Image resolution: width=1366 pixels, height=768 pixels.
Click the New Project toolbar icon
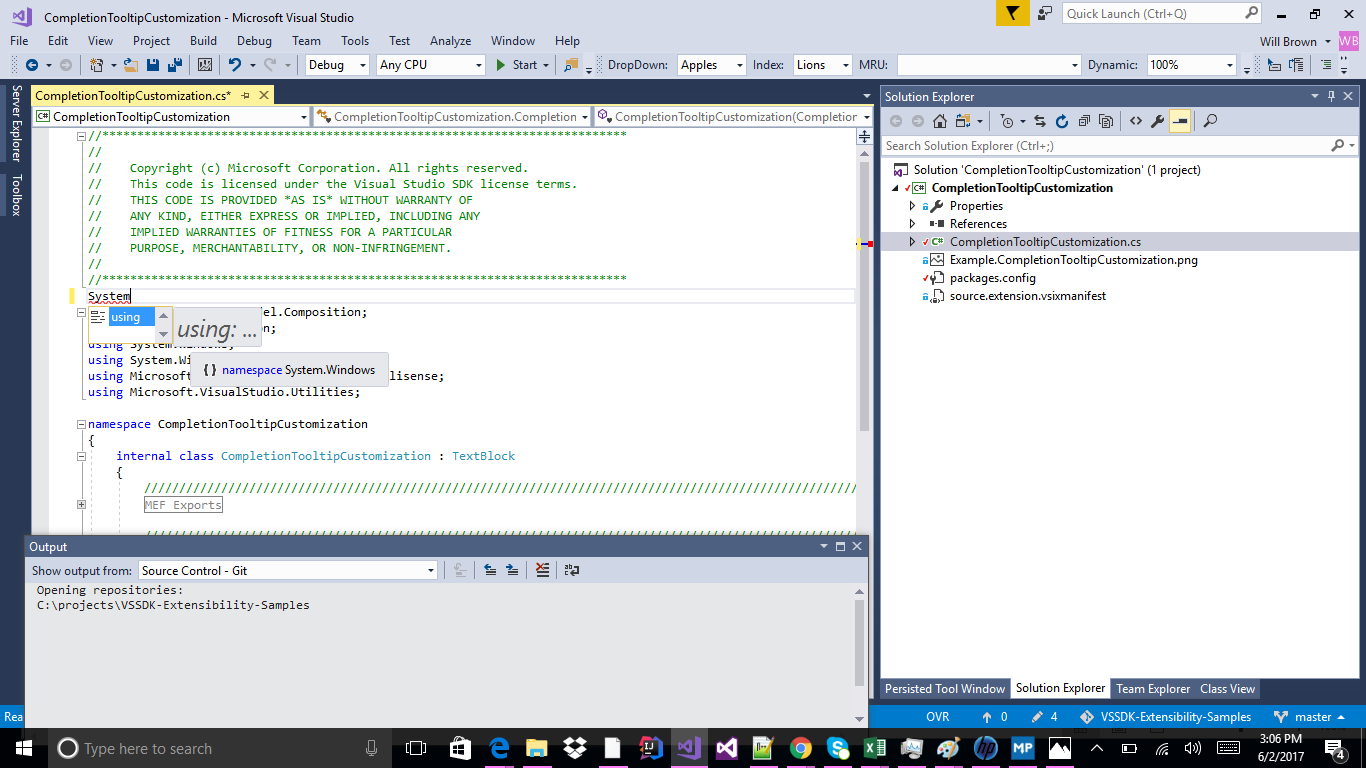click(x=97, y=65)
